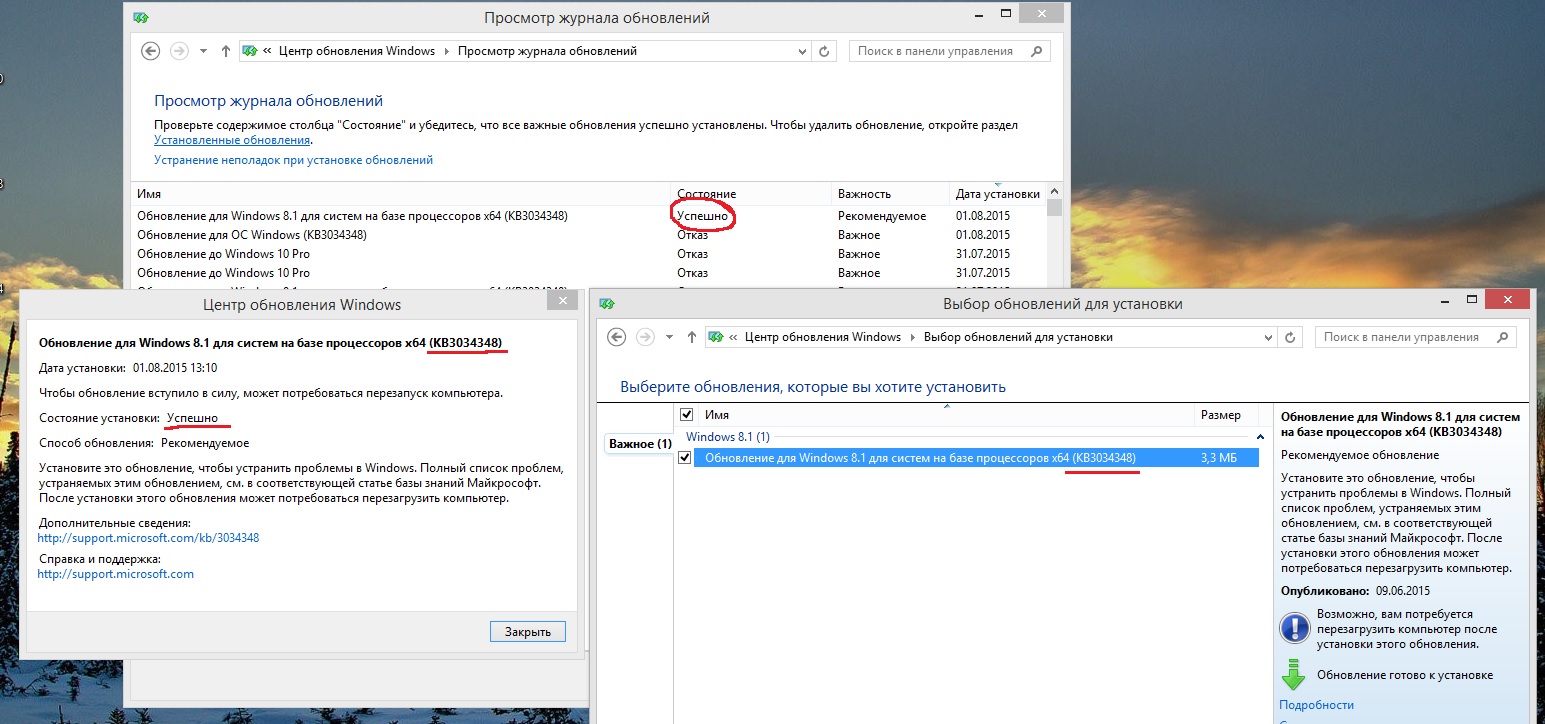Go back in Select updates window
Image resolution: width=1545 pixels, height=724 pixels.
[x=617, y=337]
